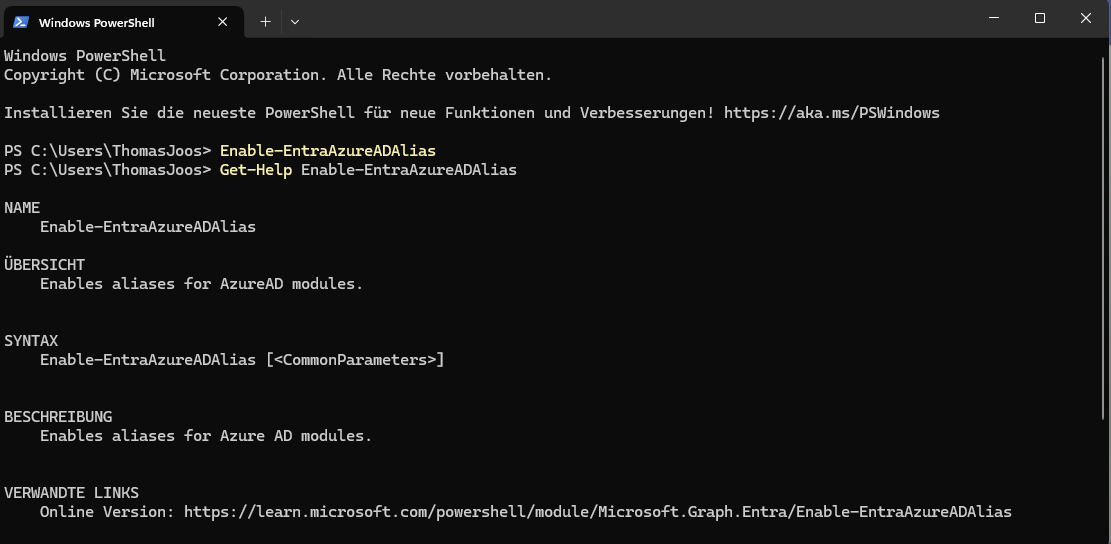Open the aka.ms/PSWindows link
The height and width of the screenshot is (544, 1111).
pyautogui.click(x=831, y=113)
